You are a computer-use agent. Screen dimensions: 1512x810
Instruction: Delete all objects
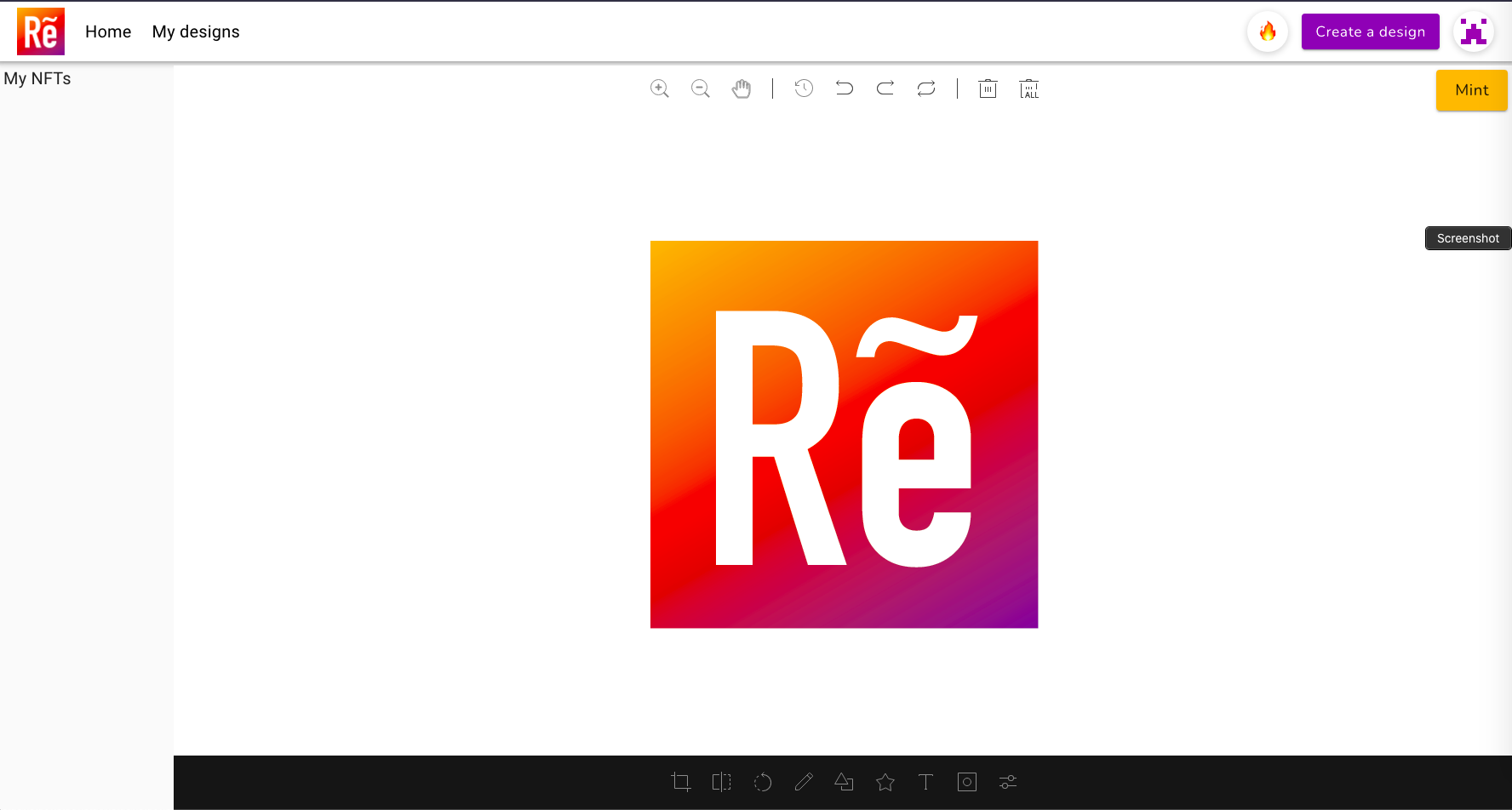pos(1029,88)
